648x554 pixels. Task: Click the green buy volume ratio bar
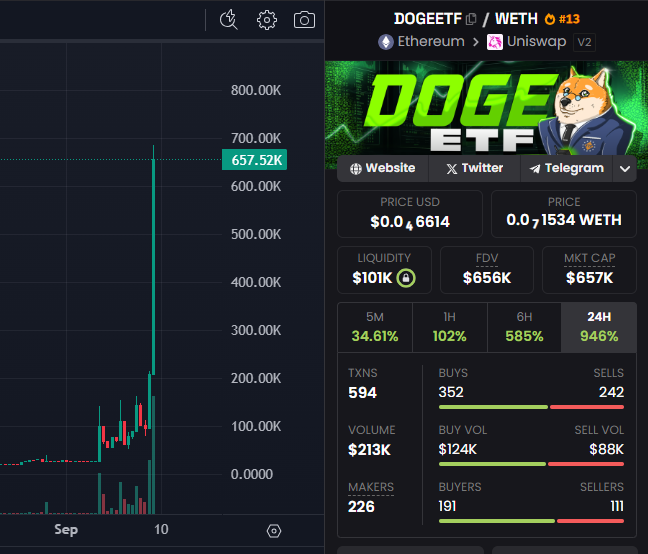(x=492, y=464)
